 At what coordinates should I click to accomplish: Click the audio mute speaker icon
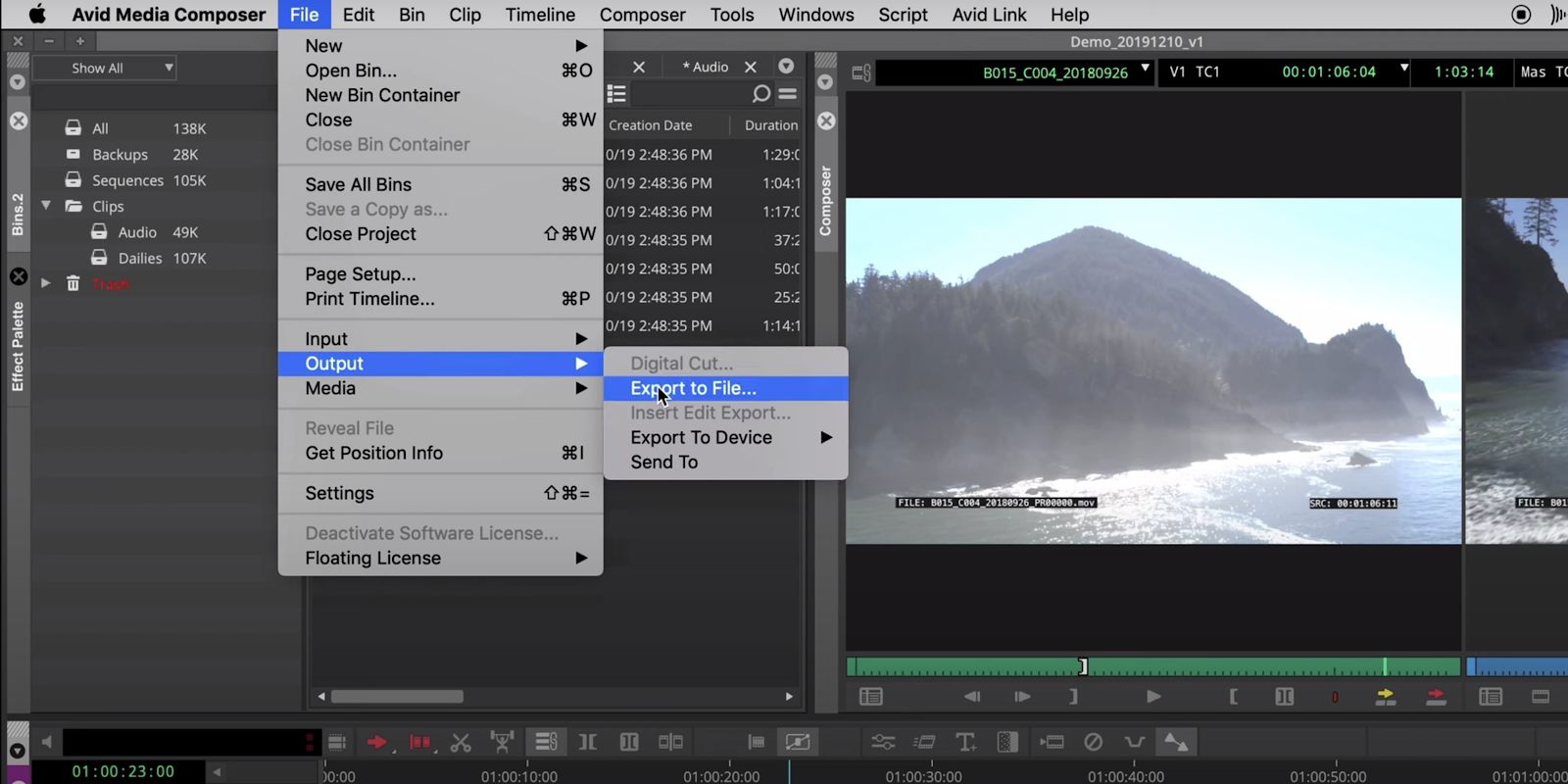pyautogui.click(x=46, y=743)
